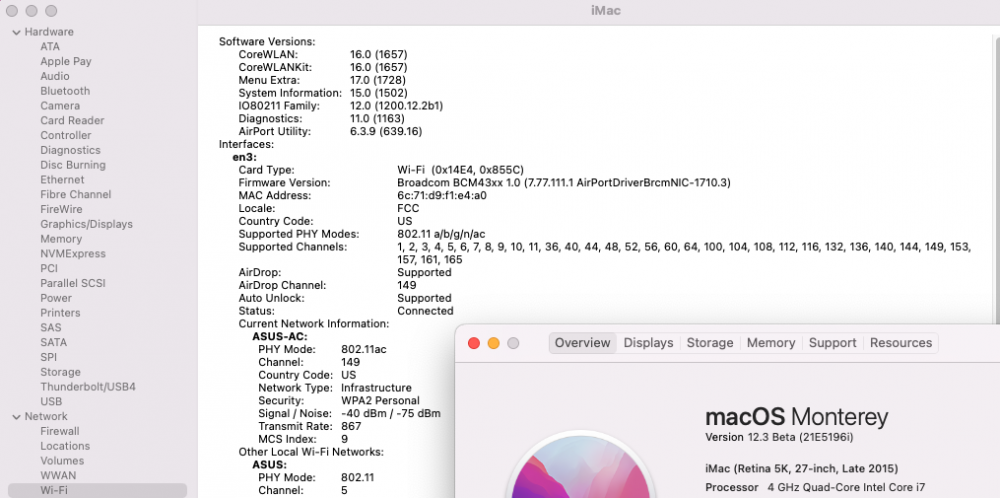Viewport: 1000px width, 498px height.
Task: Open Ethernet in the sidebar
Action: point(62,179)
